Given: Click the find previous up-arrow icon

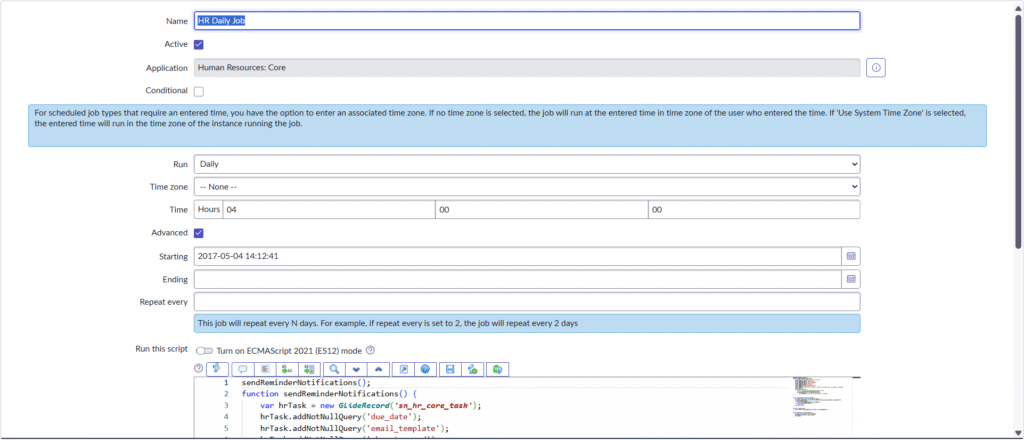Looking at the screenshot, I should 380,369.
